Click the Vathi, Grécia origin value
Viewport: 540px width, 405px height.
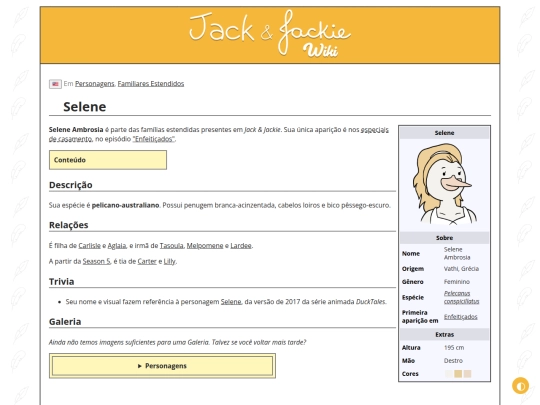(461, 269)
